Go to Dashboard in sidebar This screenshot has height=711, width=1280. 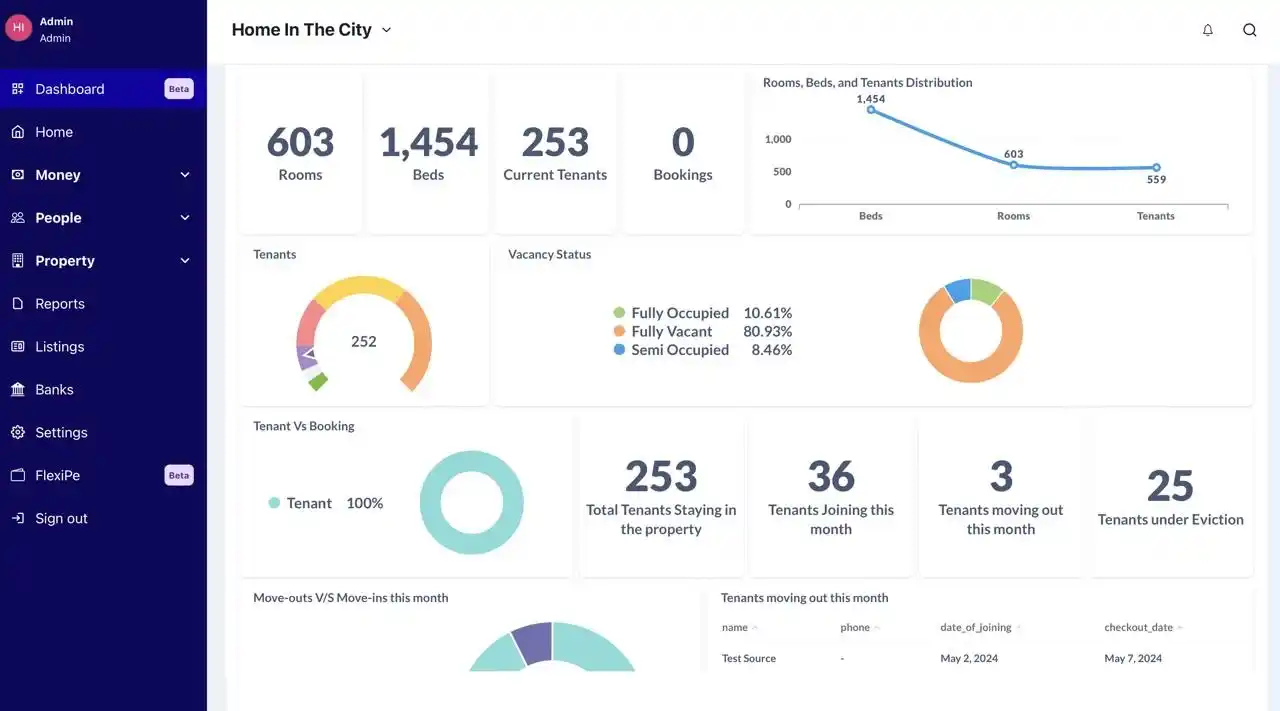(x=70, y=89)
